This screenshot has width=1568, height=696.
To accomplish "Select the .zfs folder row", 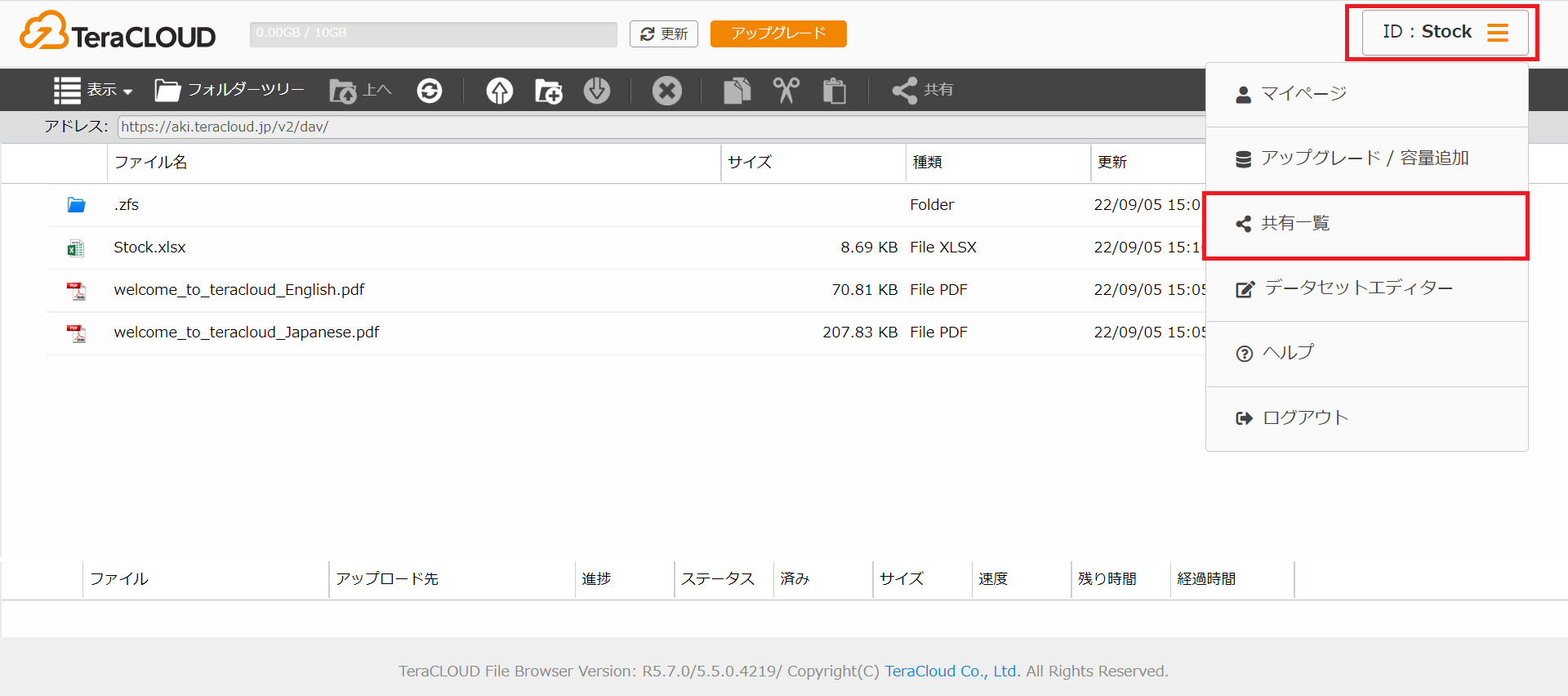I will 626,205.
